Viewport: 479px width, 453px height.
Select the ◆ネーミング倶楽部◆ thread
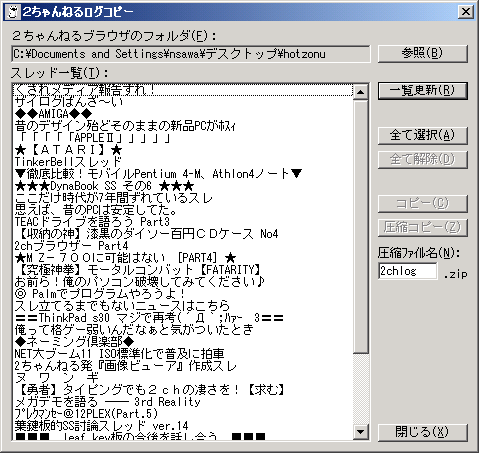[74, 342]
